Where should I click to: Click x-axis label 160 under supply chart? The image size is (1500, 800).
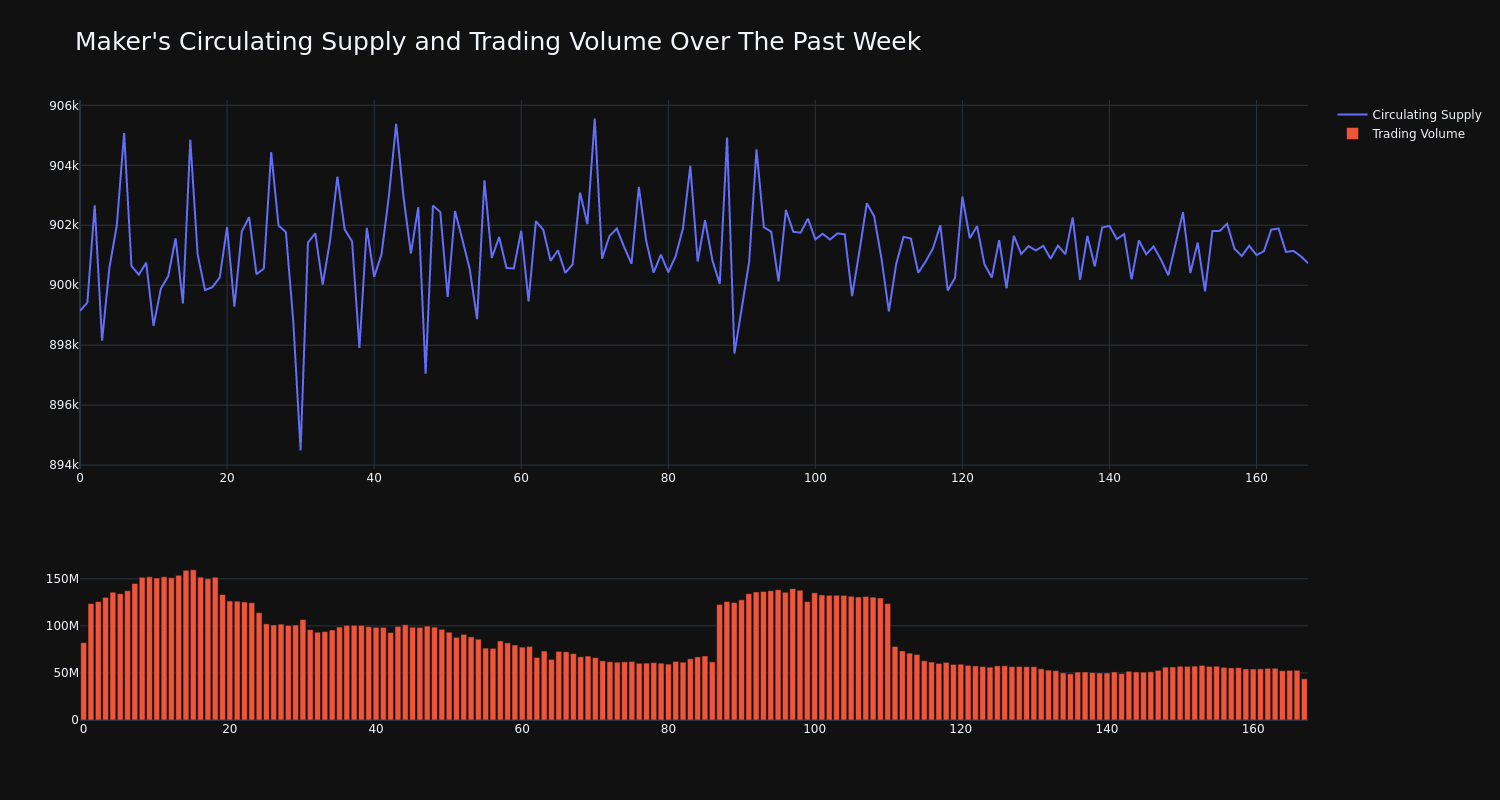(1256, 478)
